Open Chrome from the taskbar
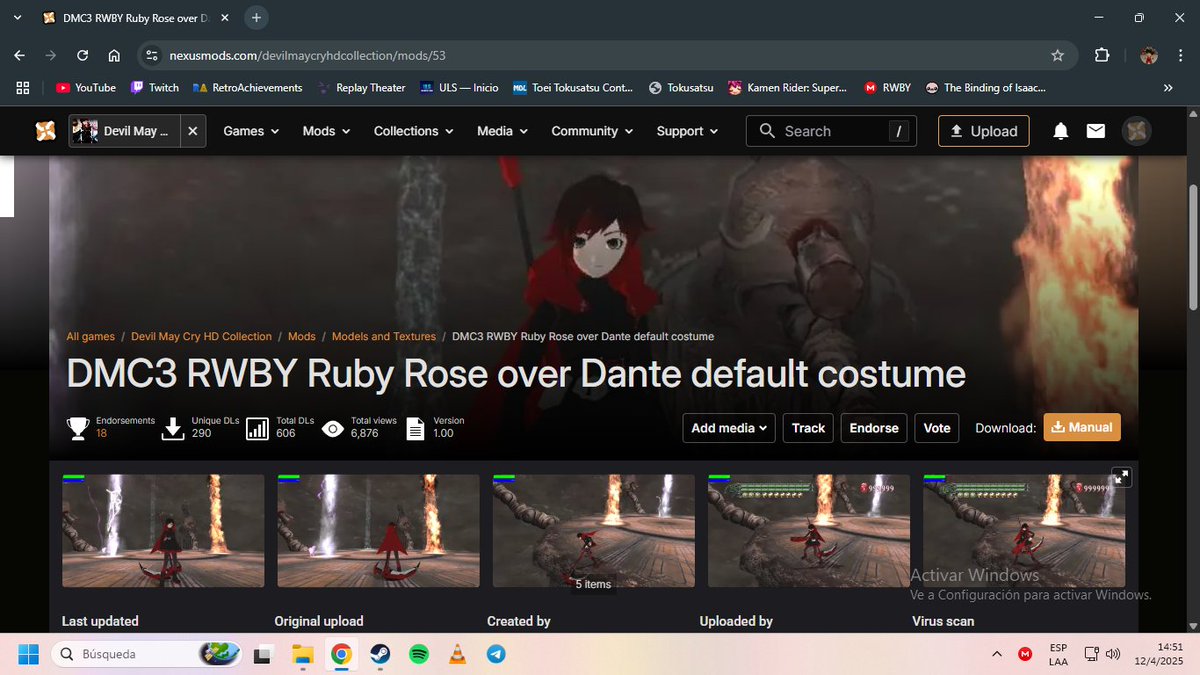The height and width of the screenshot is (675, 1200). [341, 654]
